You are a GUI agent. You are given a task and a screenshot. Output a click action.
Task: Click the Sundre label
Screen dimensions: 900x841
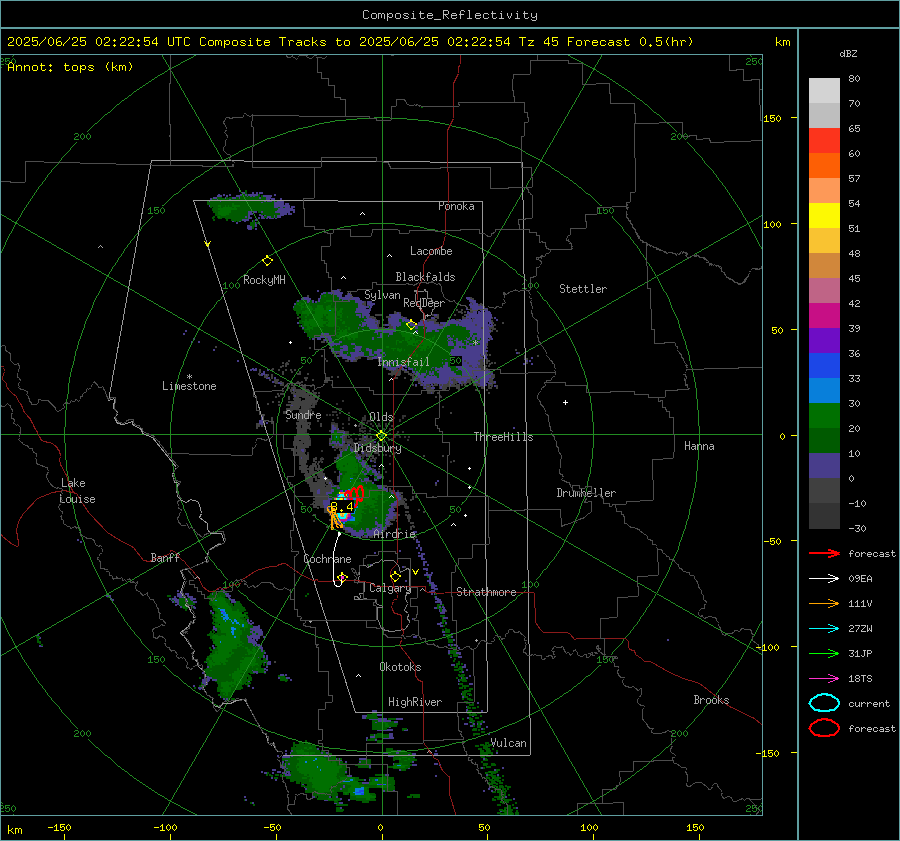pos(303,415)
